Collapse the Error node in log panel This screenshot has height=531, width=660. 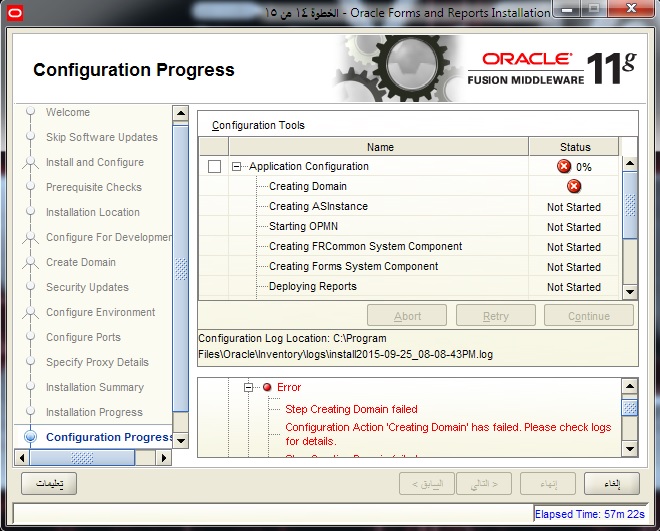(x=249, y=388)
